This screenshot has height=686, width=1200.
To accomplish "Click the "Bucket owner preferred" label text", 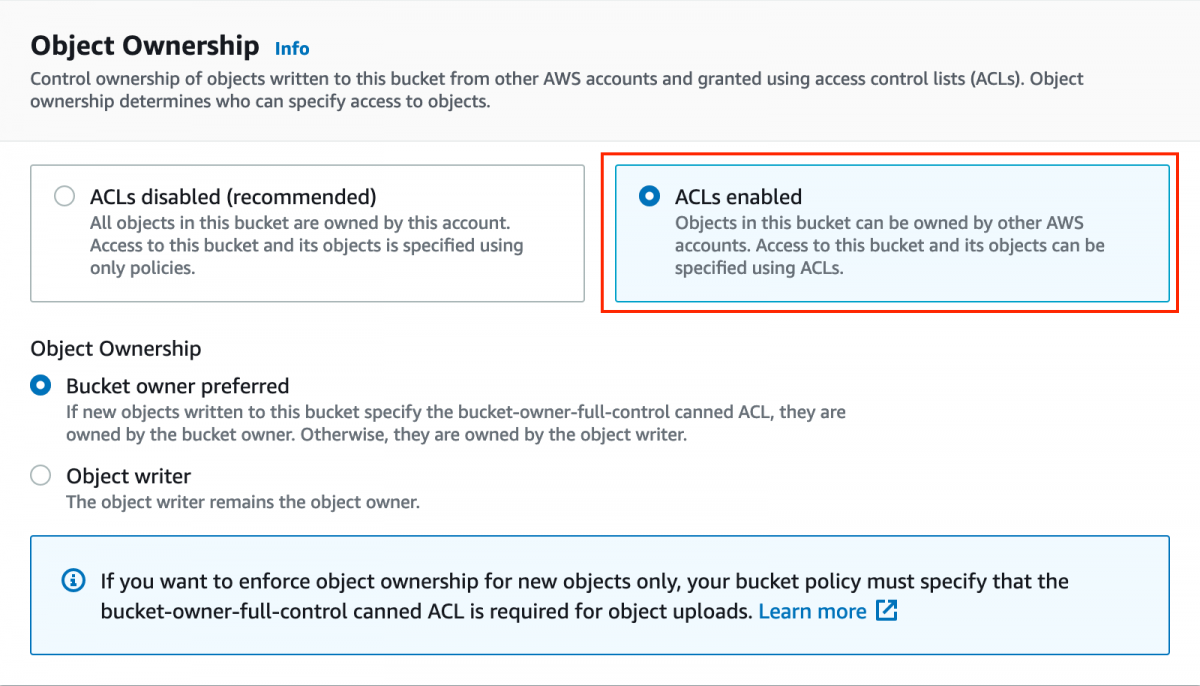I will point(178,386).
